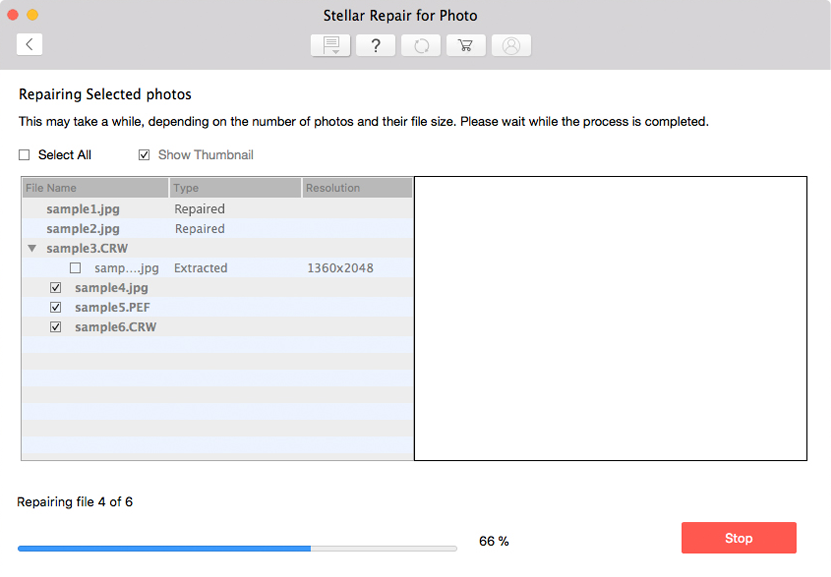Click the yellow minimize window button
This screenshot has height=577, width=831.
coord(32,15)
